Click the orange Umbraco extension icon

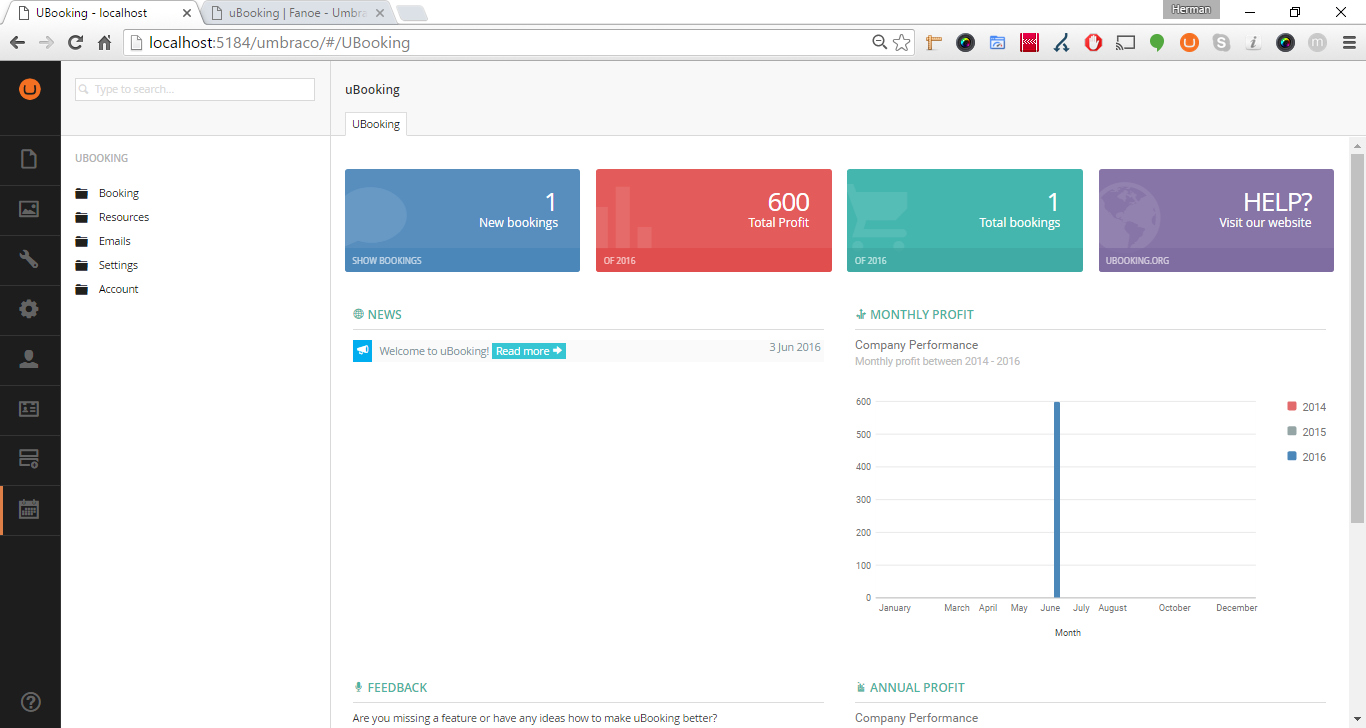[1189, 43]
